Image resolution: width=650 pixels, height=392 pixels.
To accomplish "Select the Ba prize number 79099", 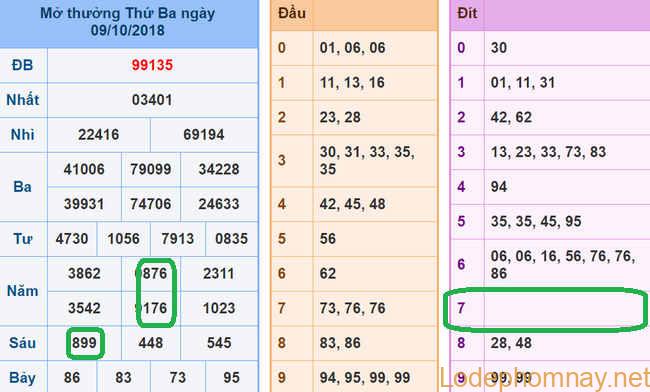I will tap(151, 169).
